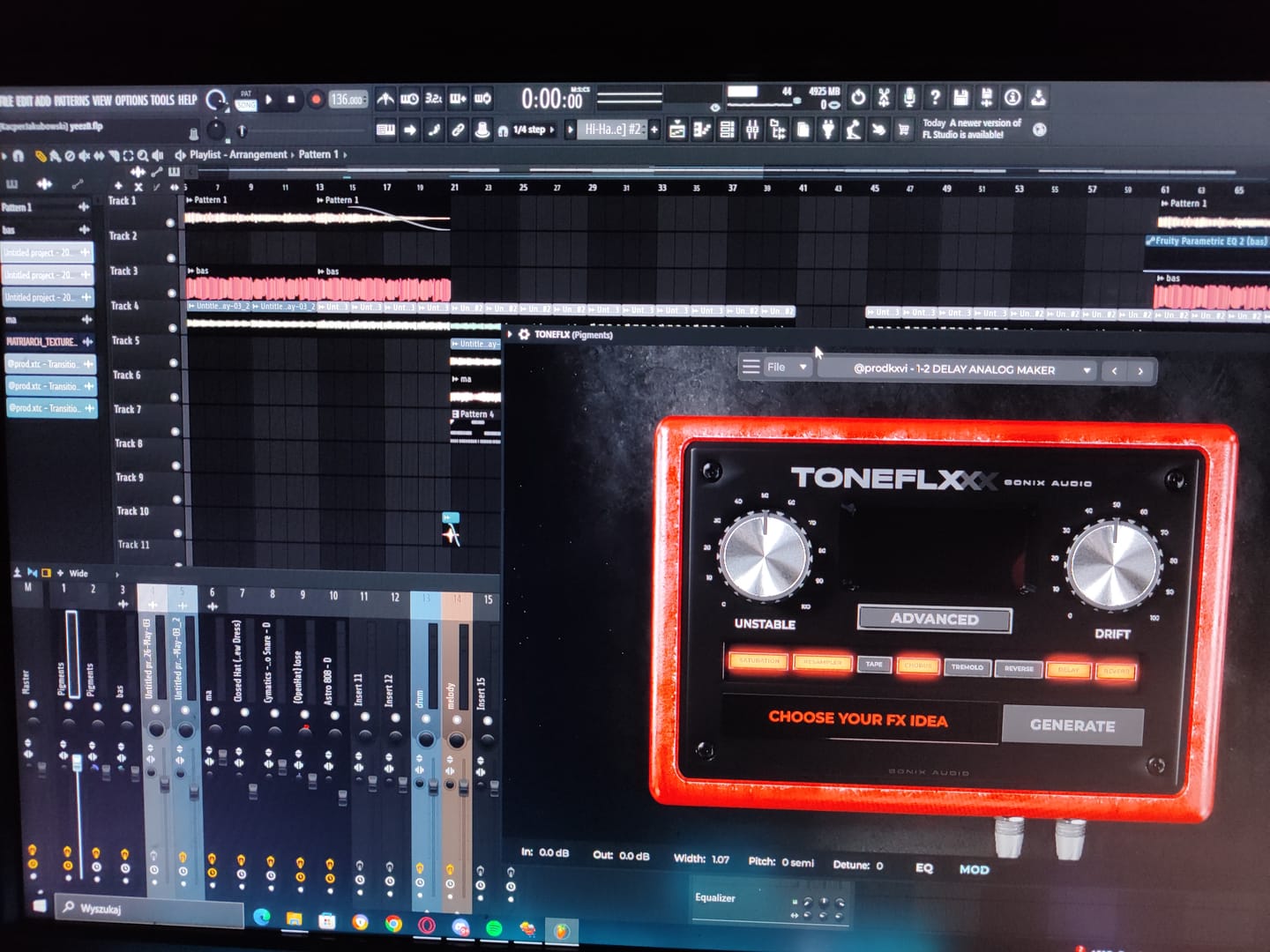Click the metronome icon in the toolbar
The image size is (1270, 952).
385,98
